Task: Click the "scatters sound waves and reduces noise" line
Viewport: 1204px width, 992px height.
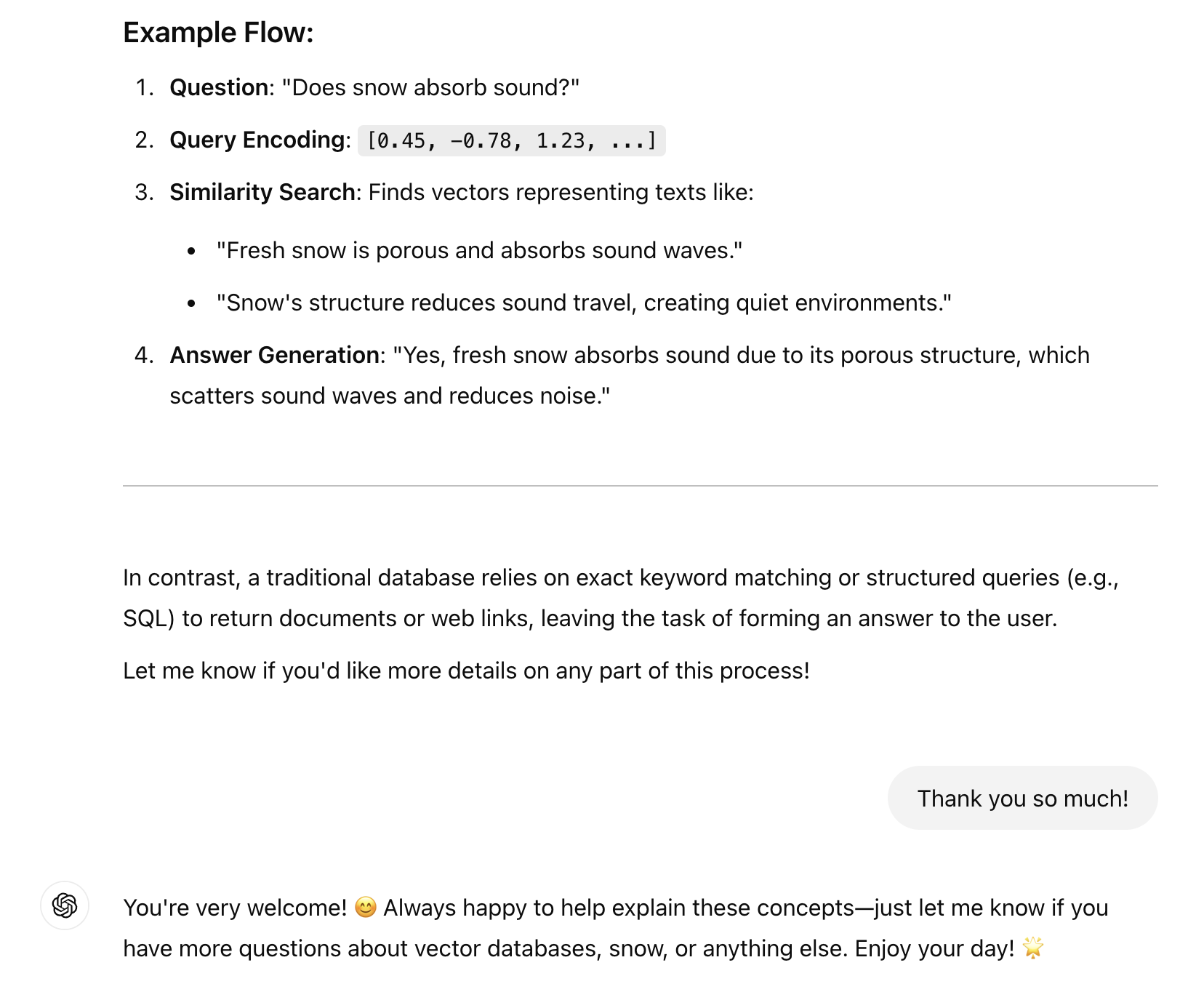Action: point(390,396)
